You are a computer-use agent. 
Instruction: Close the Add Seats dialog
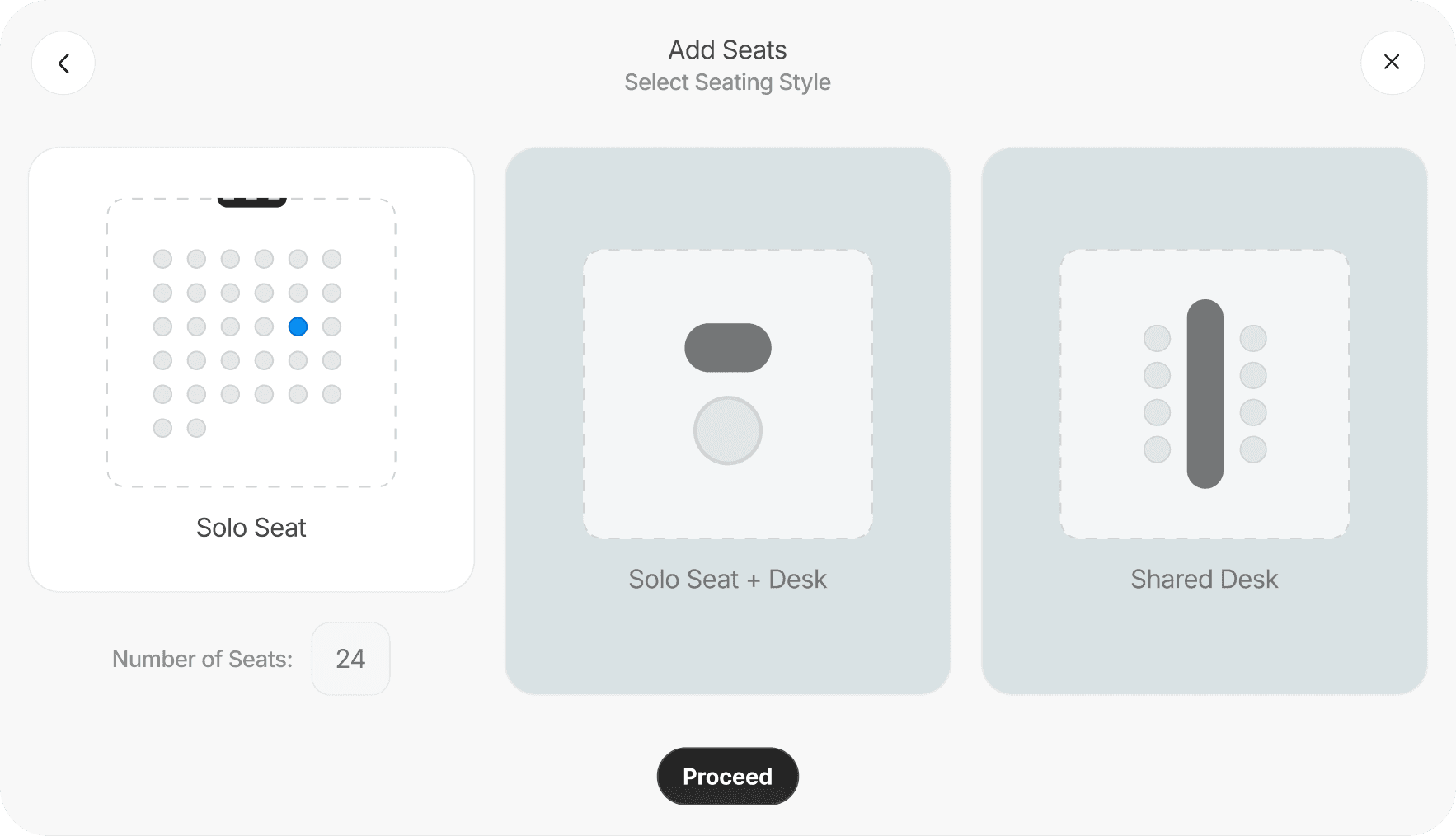pos(1392,62)
